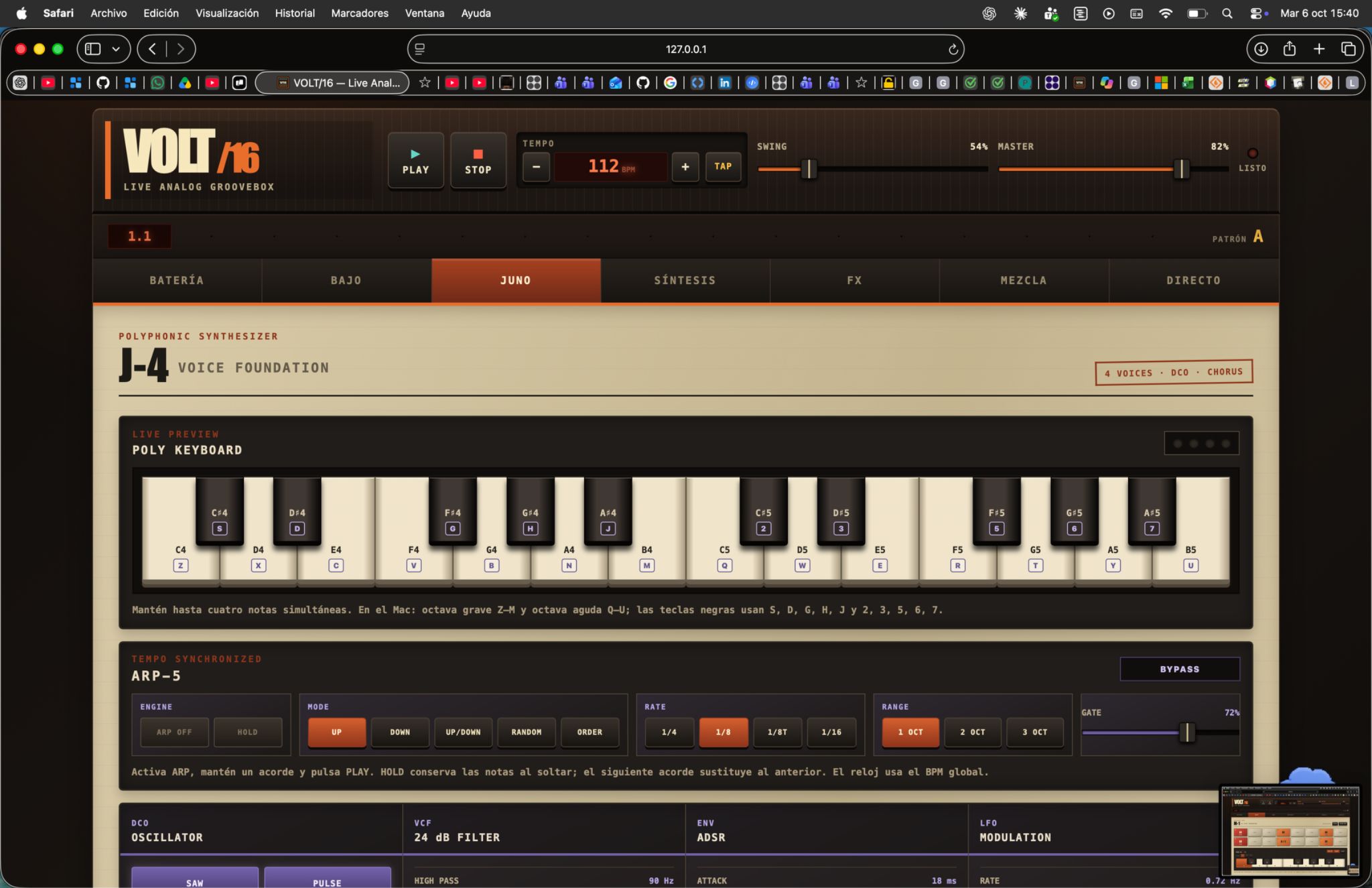Go back in Safari history

point(153,49)
